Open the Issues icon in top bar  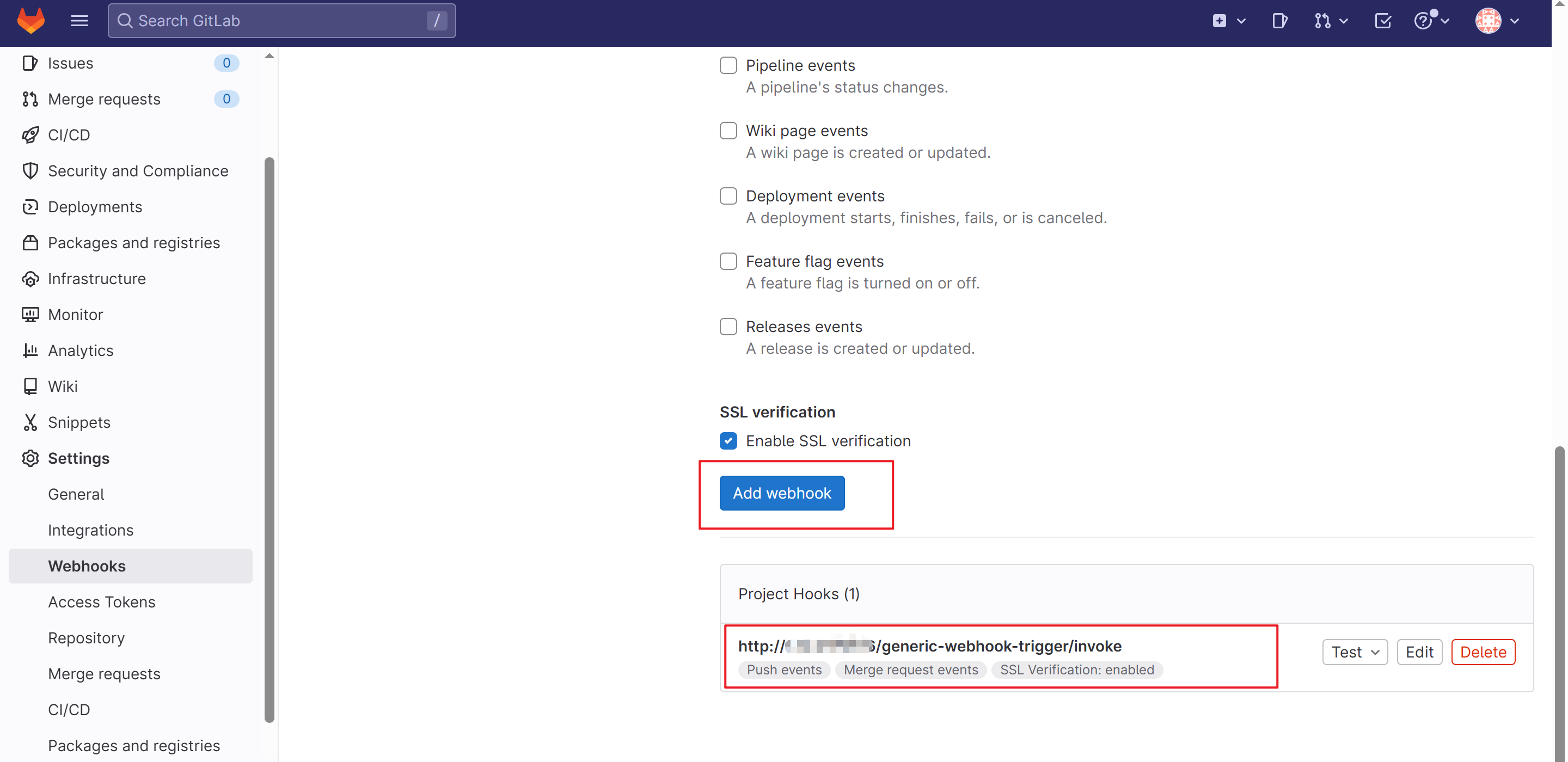[1279, 21]
